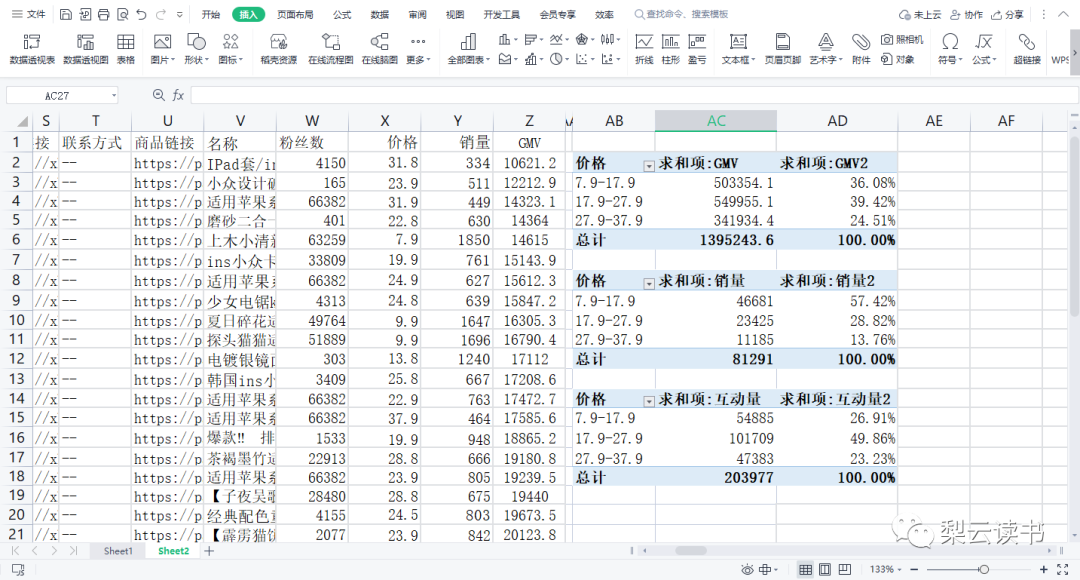Insert a PivotChart (数据透视图)

(85, 49)
